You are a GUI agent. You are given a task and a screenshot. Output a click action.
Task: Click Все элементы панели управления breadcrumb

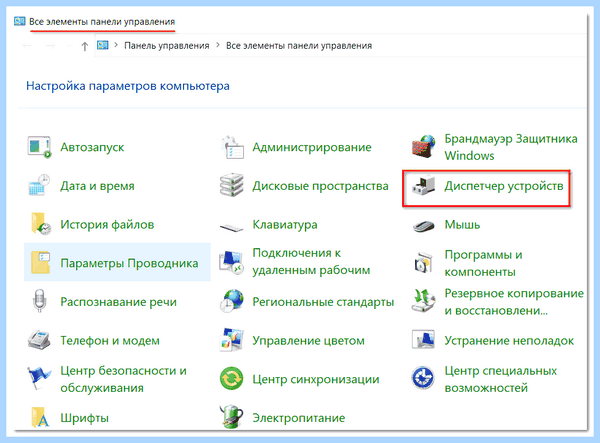point(299,46)
